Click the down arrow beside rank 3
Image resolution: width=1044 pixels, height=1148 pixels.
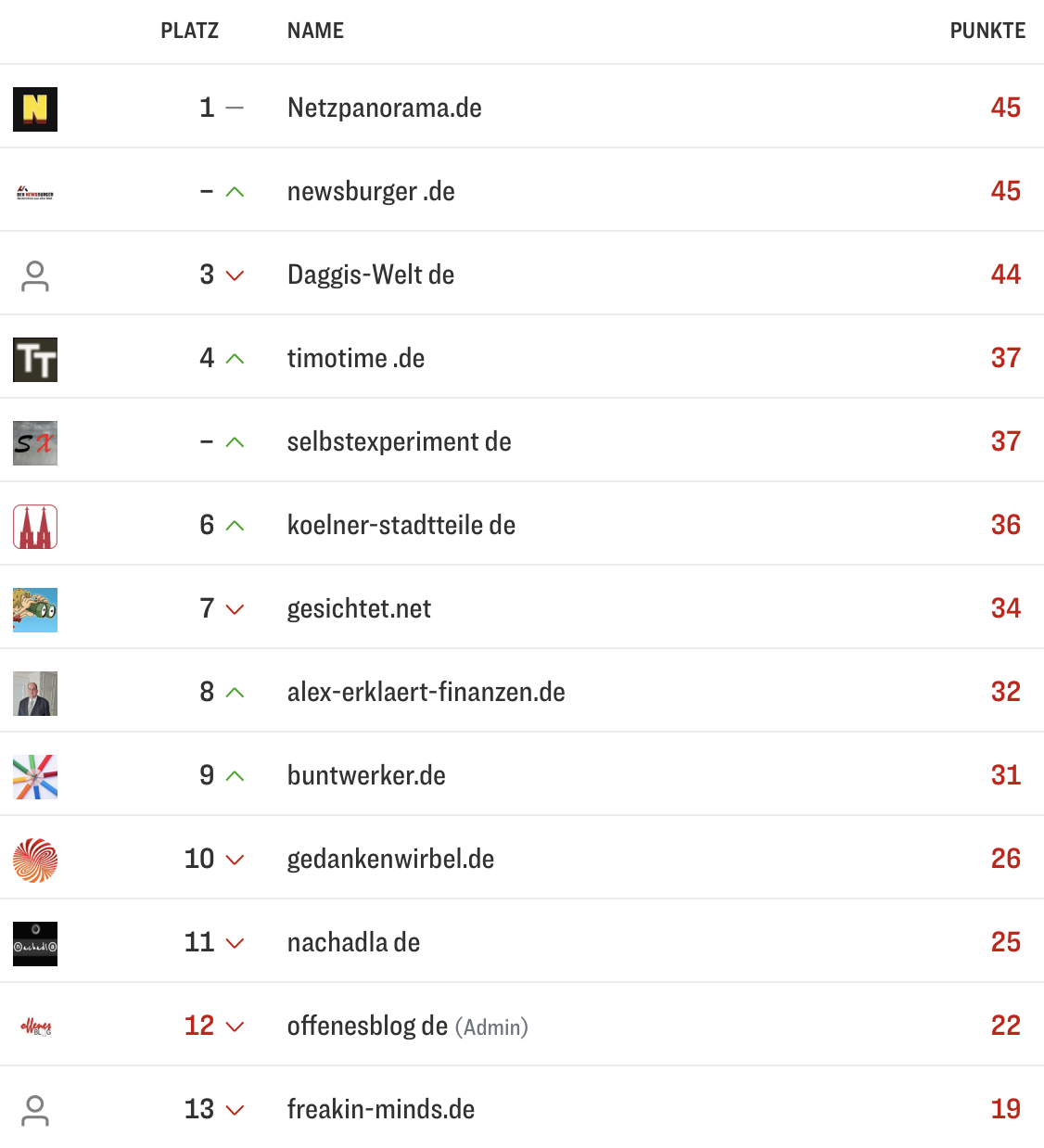pyautogui.click(x=235, y=275)
